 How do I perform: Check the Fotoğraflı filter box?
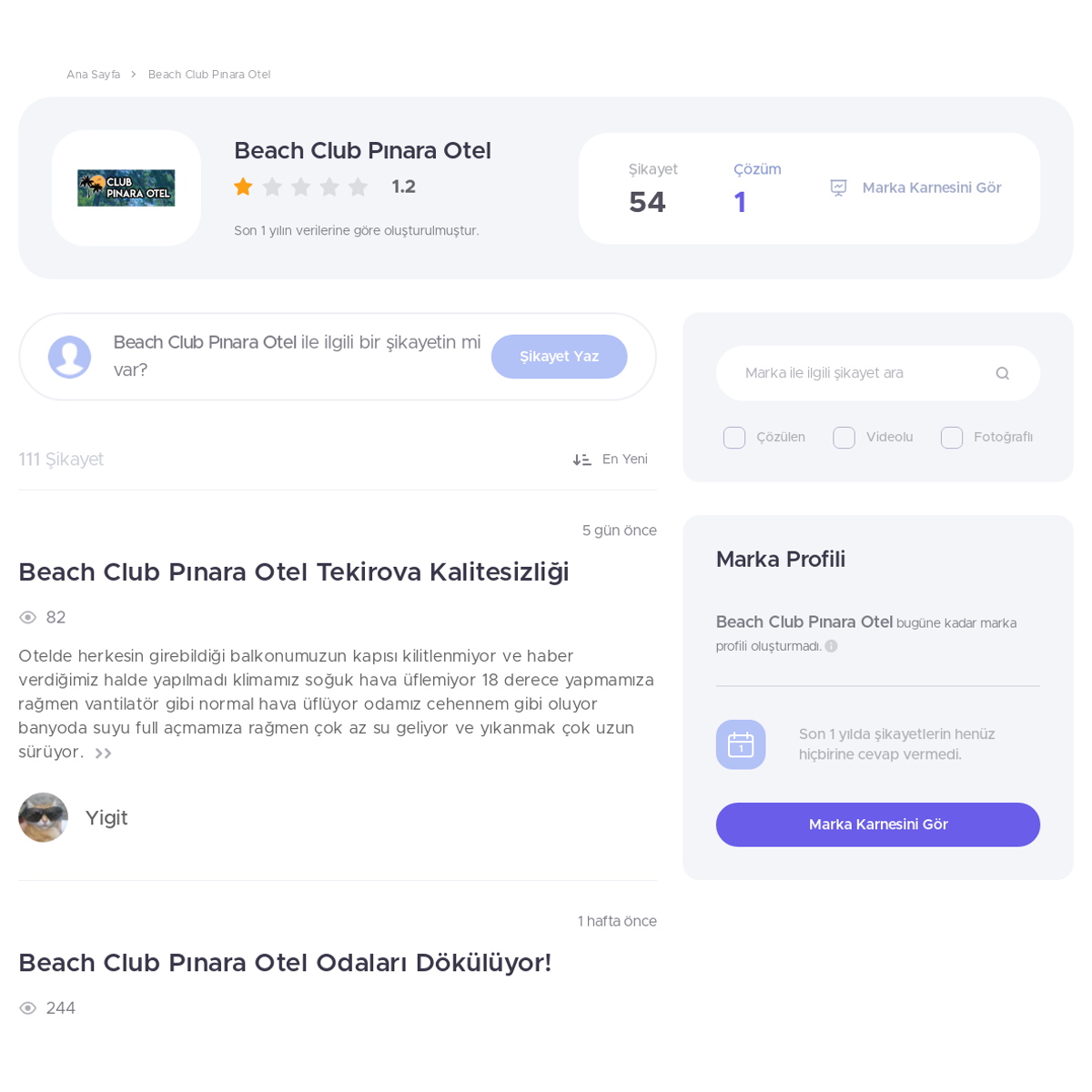click(x=952, y=438)
